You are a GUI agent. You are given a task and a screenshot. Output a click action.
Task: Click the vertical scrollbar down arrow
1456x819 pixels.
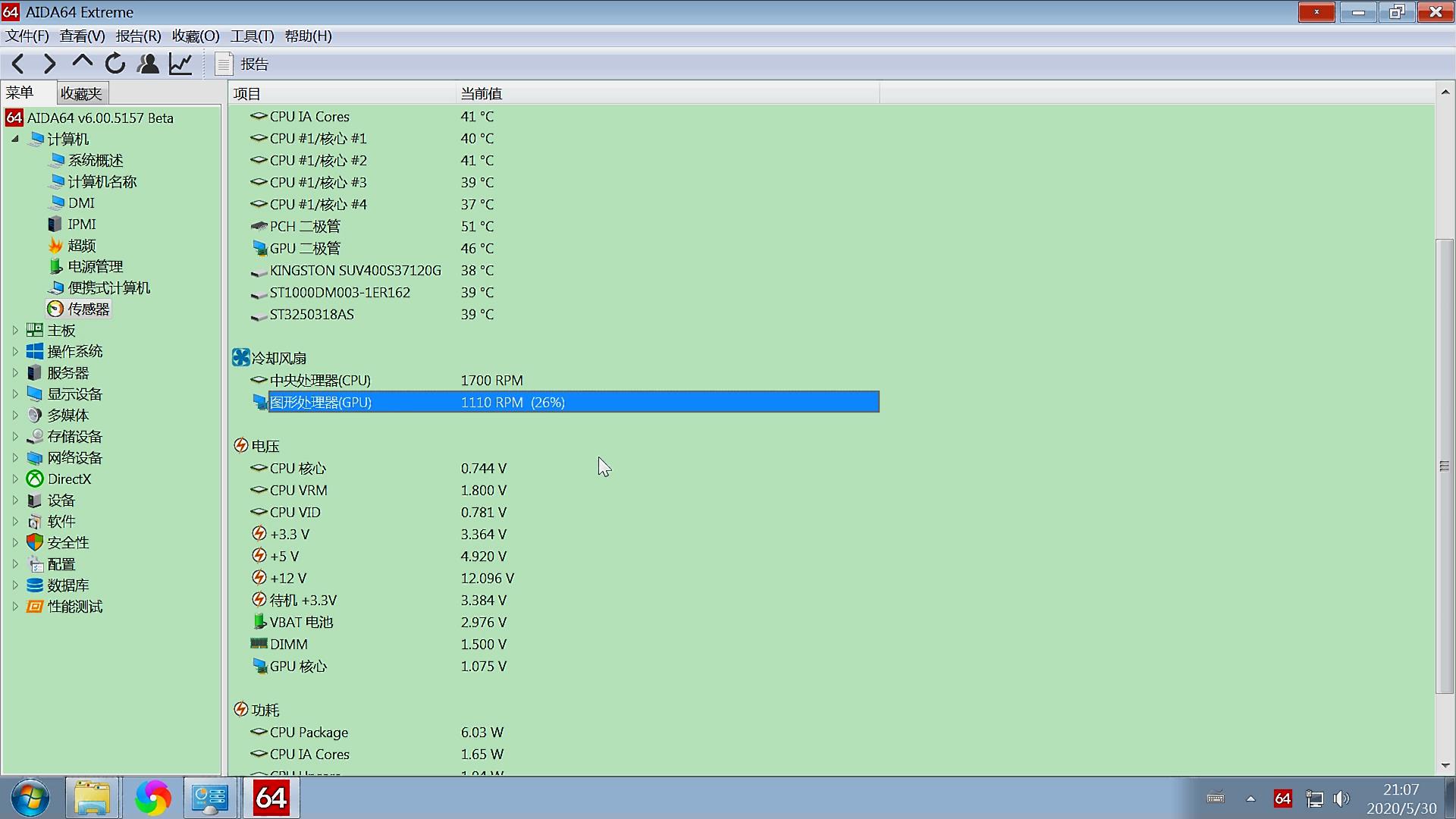[x=1445, y=766]
